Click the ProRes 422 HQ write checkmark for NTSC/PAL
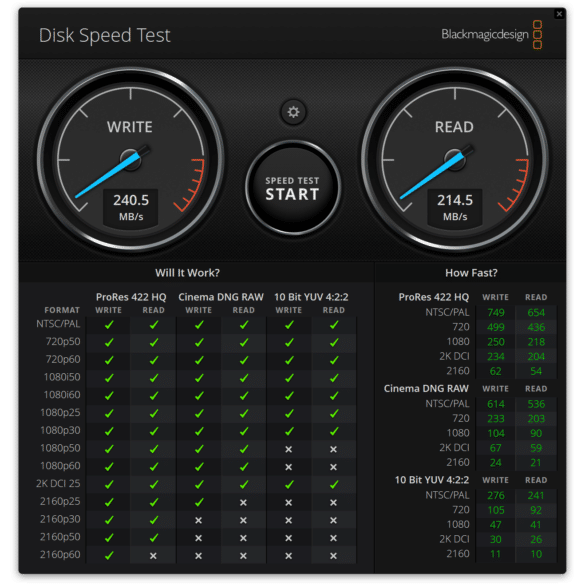 (x=109, y=325)
